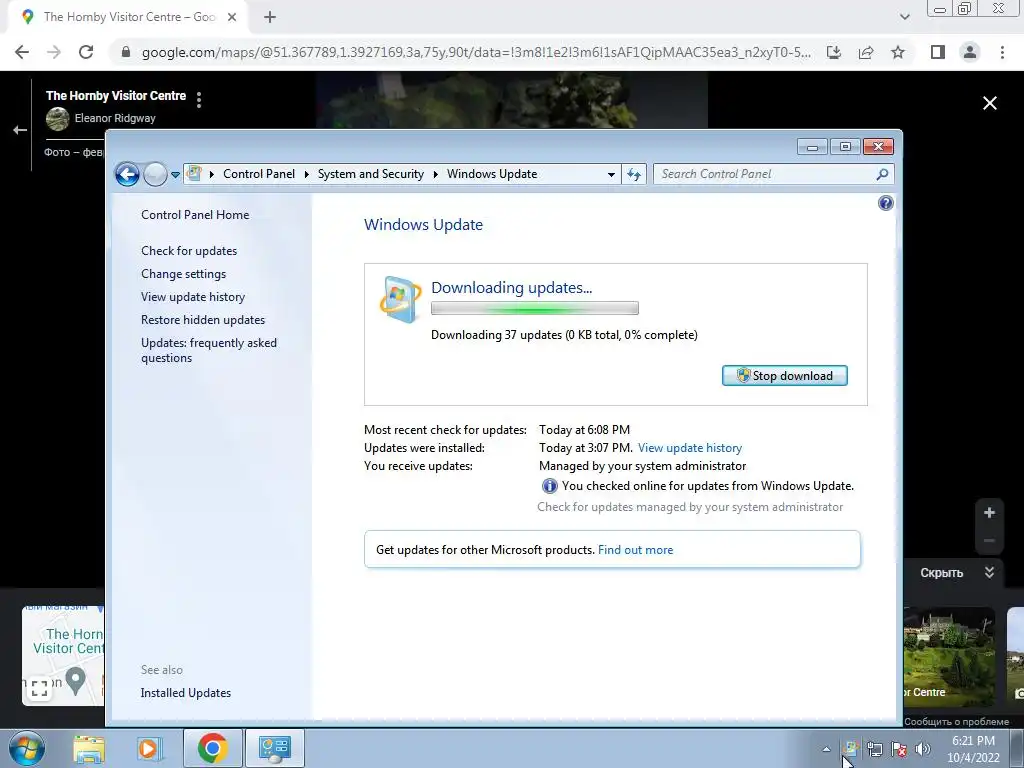The image size is (1024, 768).
Task: Click Find out more link
Action: pyautogui.click(x=635, y=550)
